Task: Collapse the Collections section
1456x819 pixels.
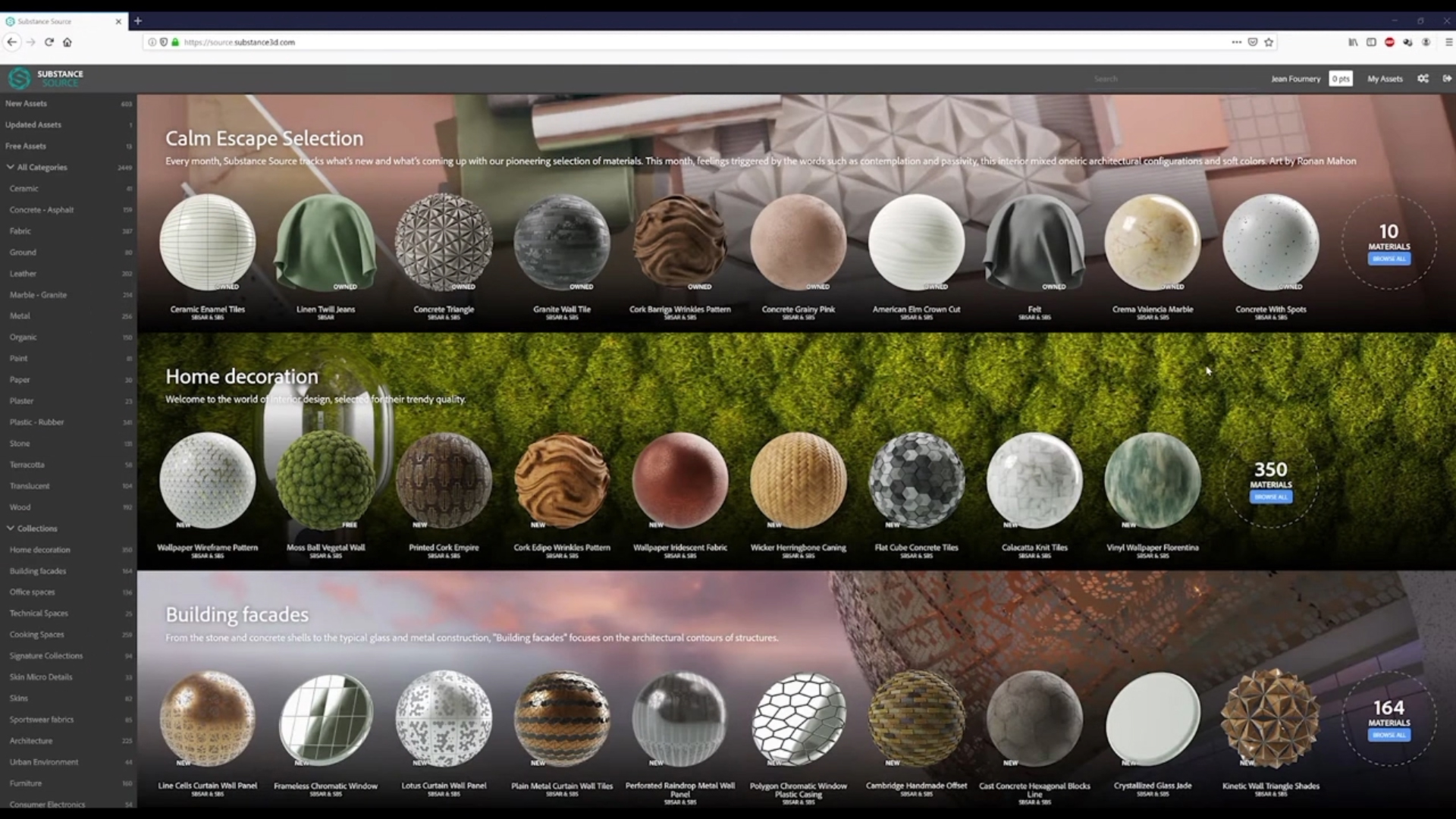Action: [11, 528]
